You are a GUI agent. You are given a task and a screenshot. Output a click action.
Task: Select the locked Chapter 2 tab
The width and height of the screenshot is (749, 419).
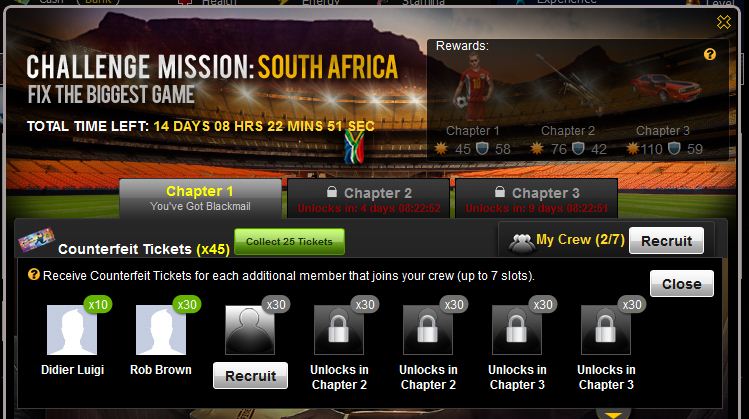click(x=368, y=199)
